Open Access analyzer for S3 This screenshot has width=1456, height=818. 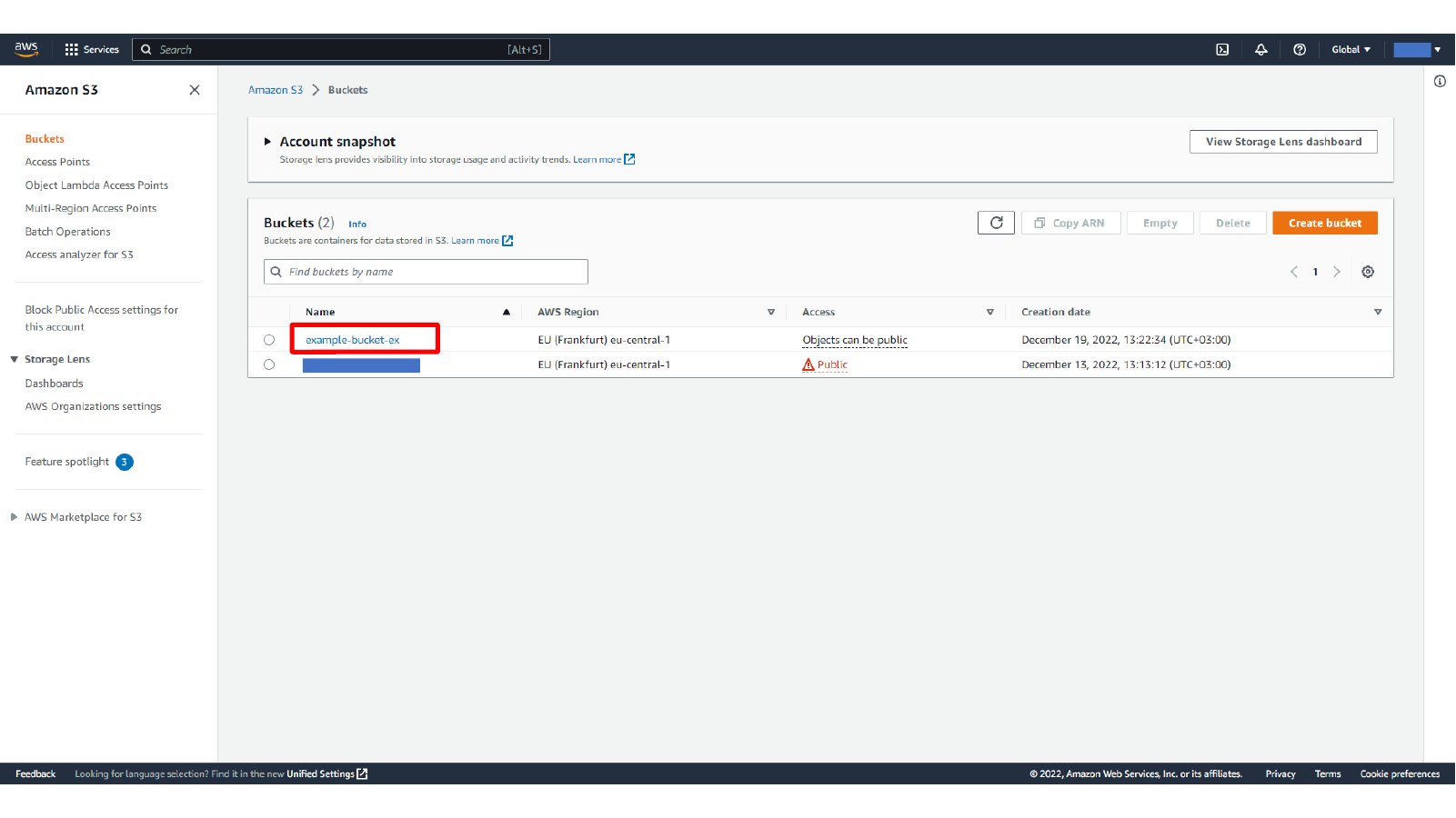click(x=79, y=254)
